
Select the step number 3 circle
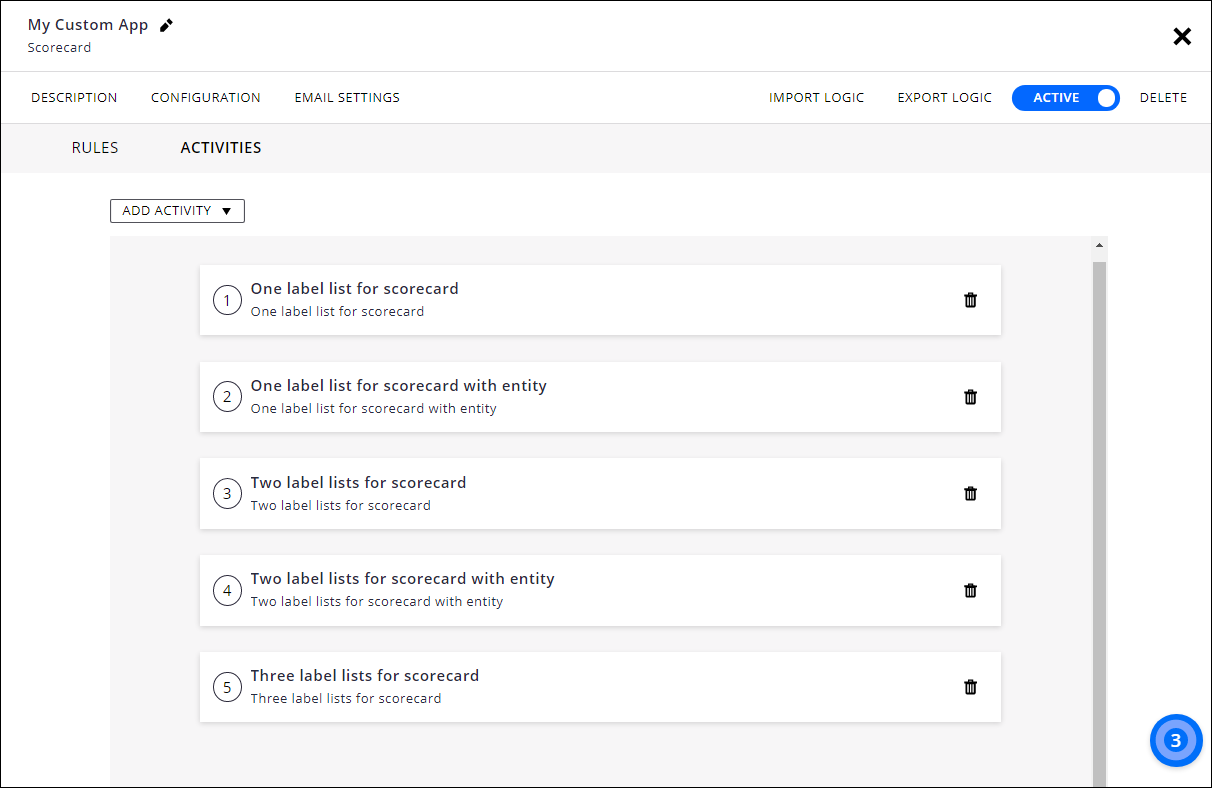point(227,493)
